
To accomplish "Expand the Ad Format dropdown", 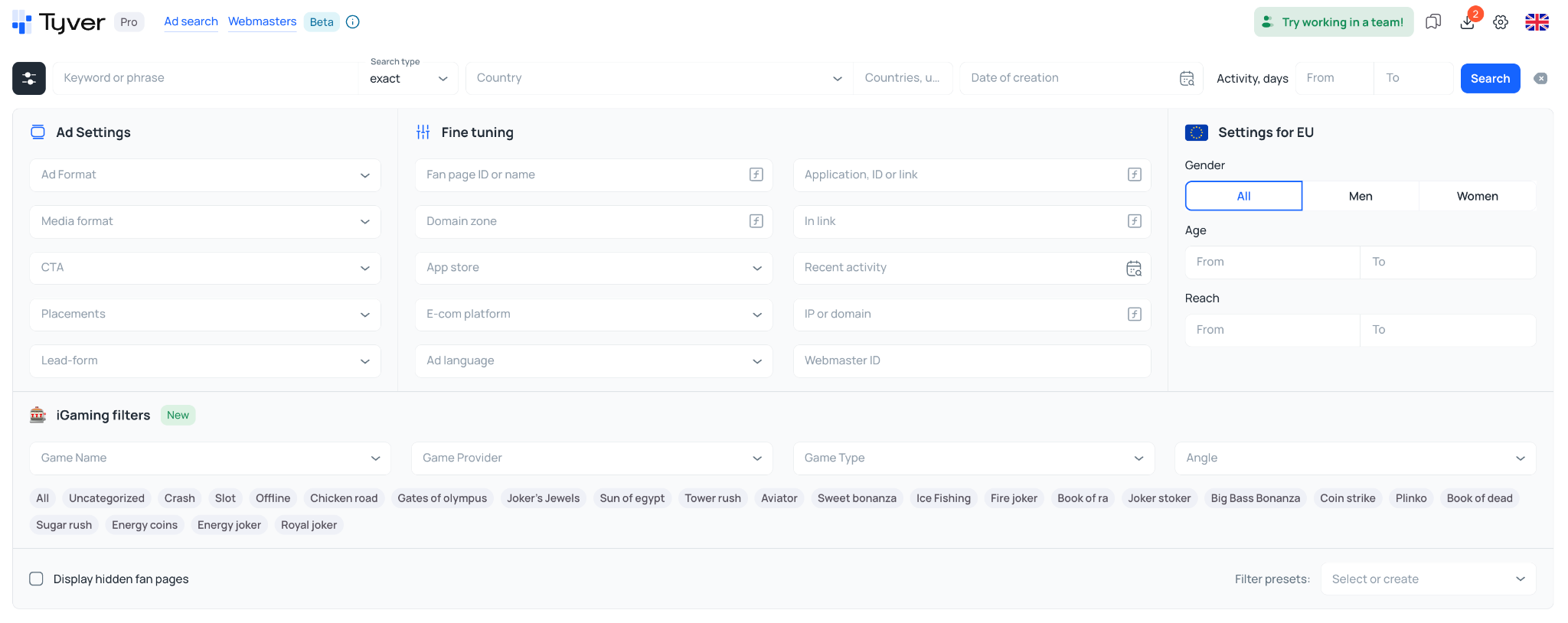I will pyautogui.click(x=205, y=175).
